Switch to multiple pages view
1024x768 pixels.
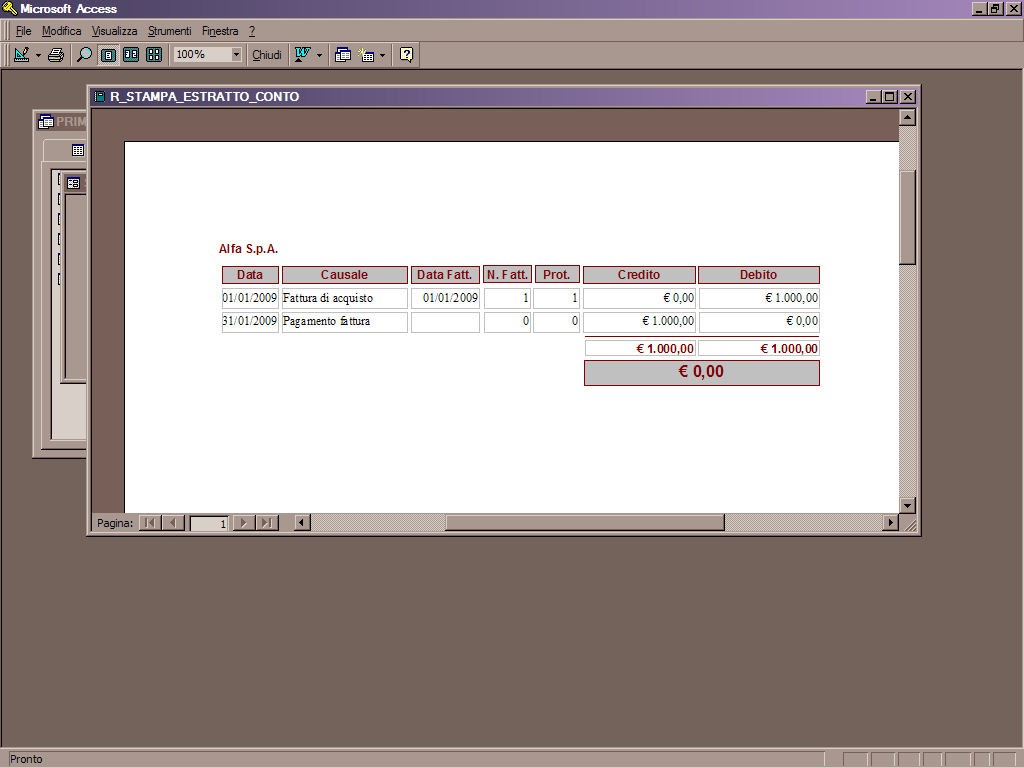154,55
